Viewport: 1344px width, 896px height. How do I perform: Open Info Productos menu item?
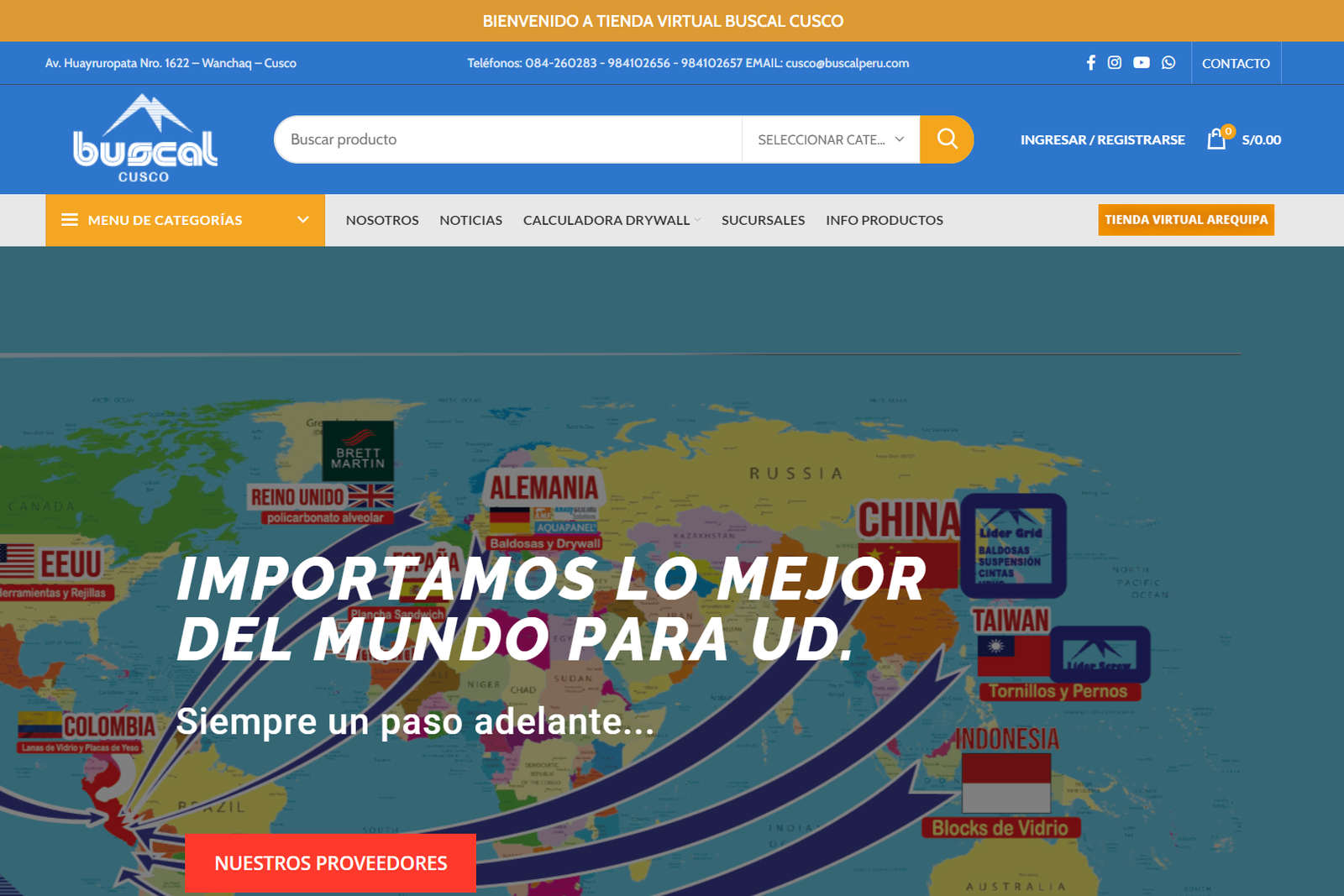pyautogui.click(x=884, y=220)
